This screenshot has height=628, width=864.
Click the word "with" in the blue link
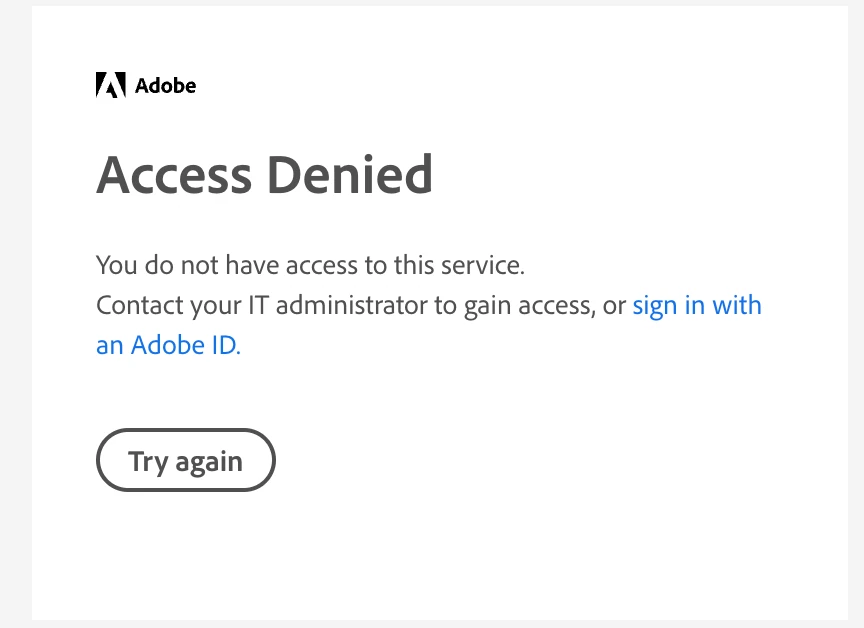click(x=737, y=305)
